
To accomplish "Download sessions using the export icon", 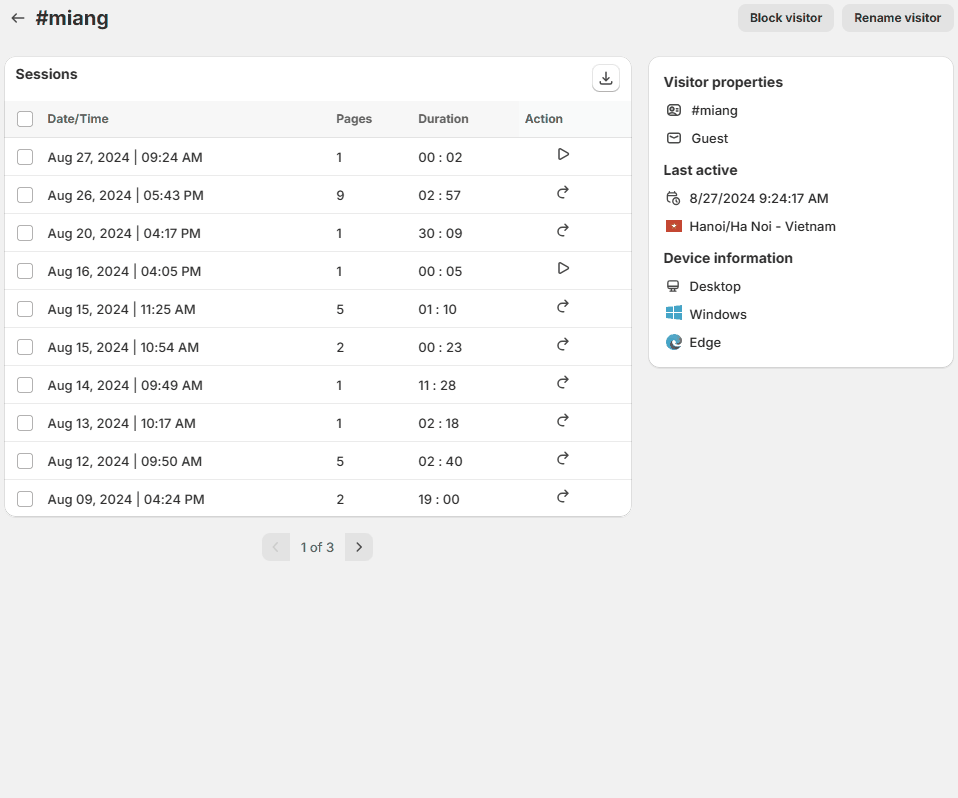I will point(605,78).
